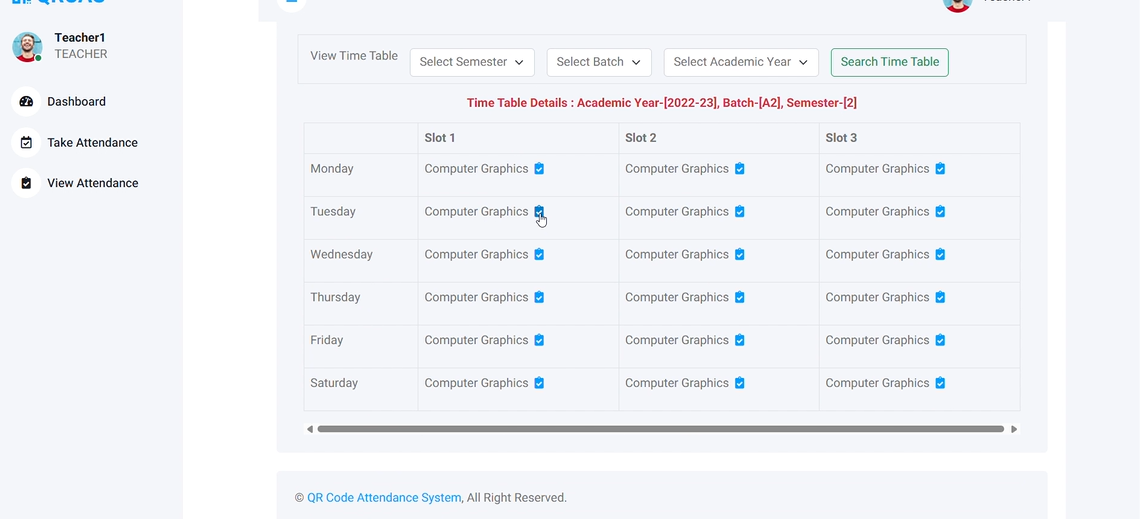Open View Attendance menu item
The height and width of the screenshot is (519, 1140).
pos(92,183)
